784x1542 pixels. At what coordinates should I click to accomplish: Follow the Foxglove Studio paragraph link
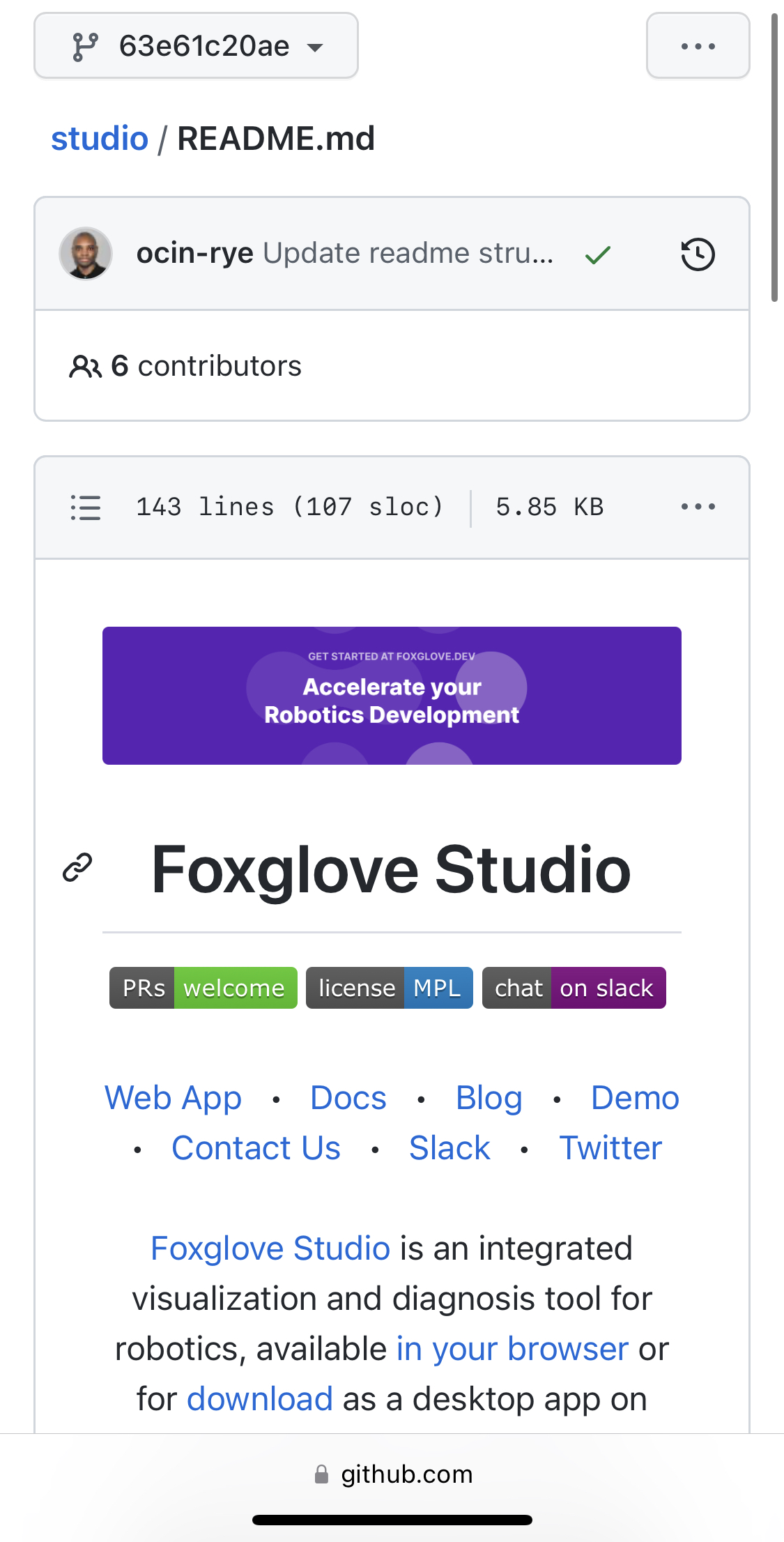[270, 1249]
